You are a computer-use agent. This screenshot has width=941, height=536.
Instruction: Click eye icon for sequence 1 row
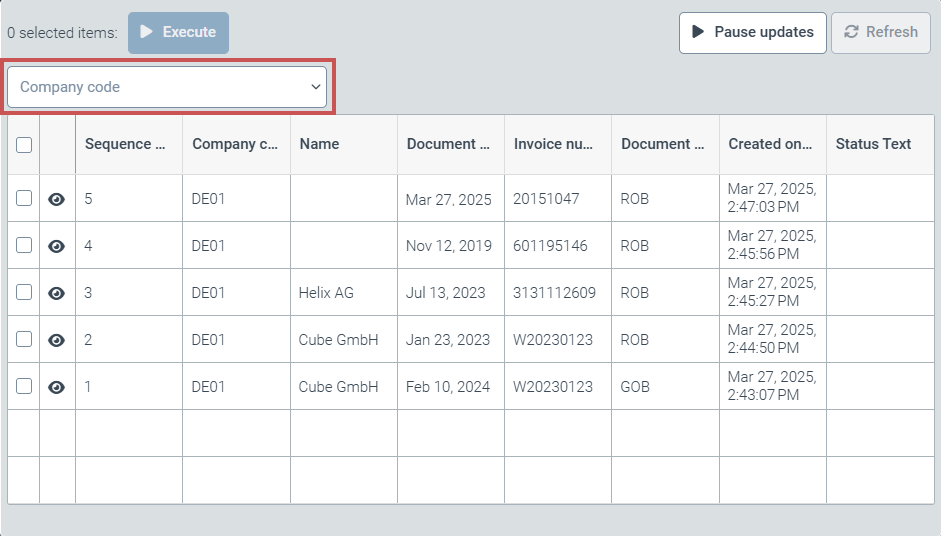57,387
